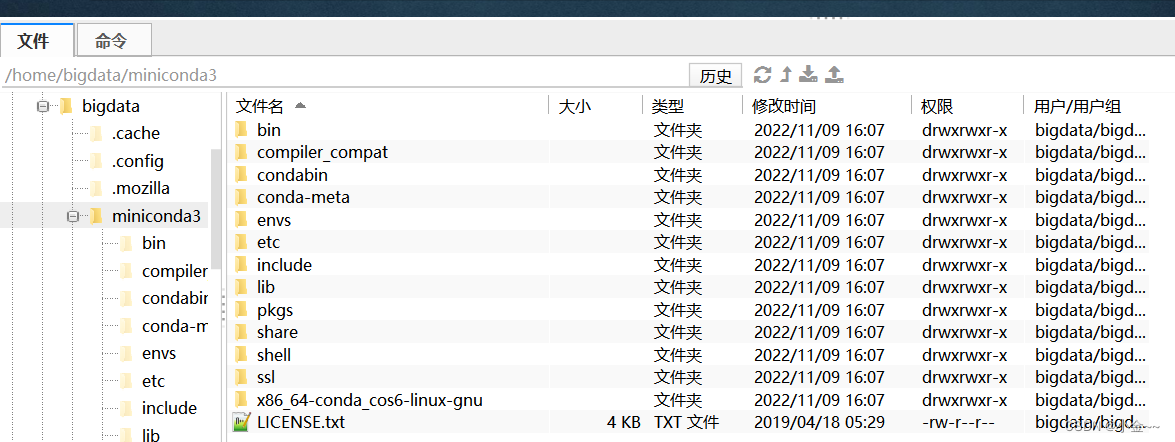1175x442 pixels.
Task: Select the include folder in file list
Action: [x=284, y=264]
